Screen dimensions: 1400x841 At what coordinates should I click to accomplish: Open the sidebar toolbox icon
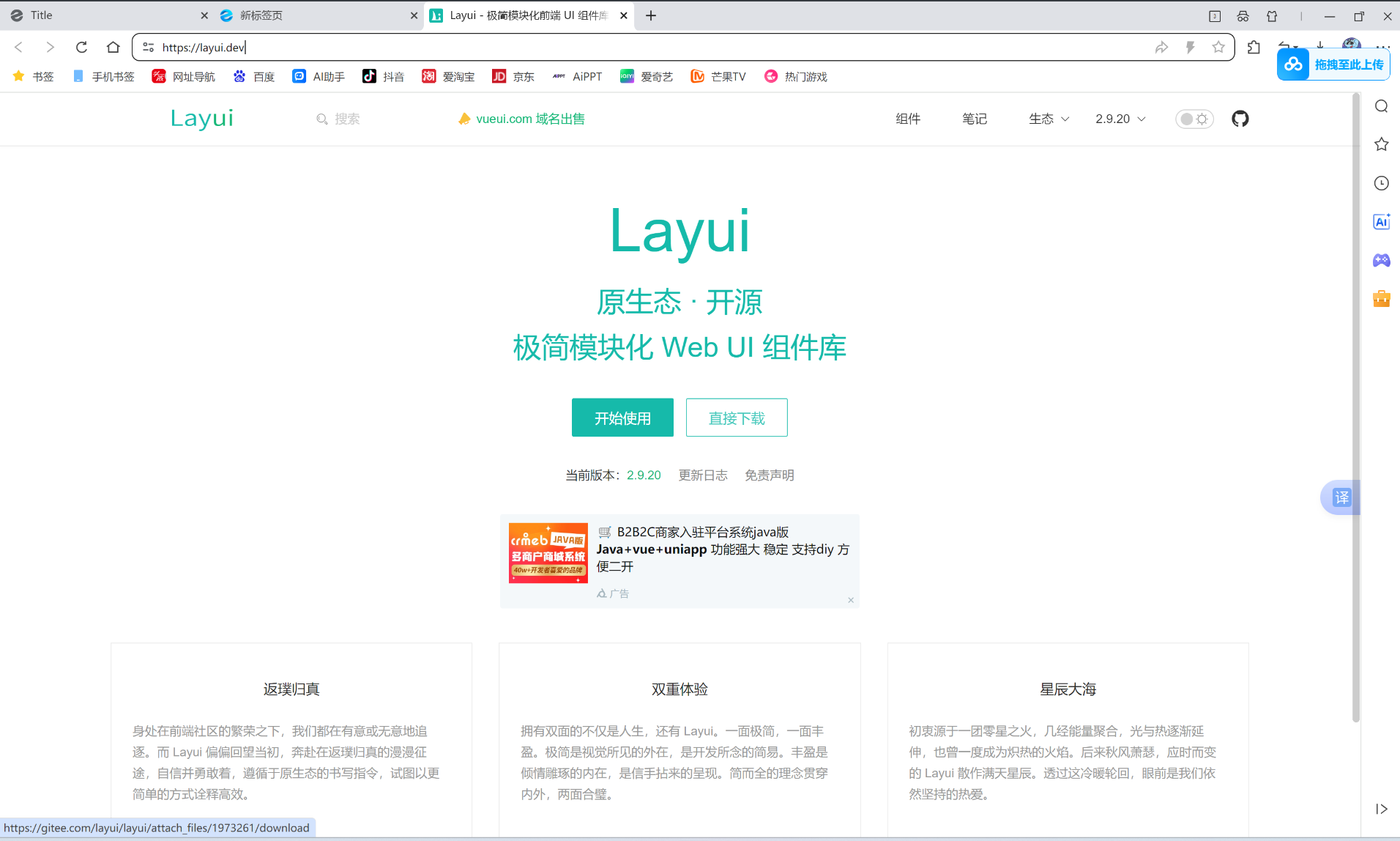click(x=1382, y=298)
